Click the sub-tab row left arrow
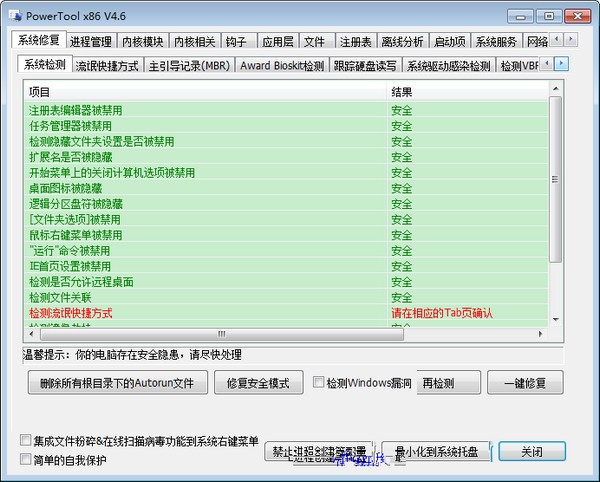 tap(547, 64)
